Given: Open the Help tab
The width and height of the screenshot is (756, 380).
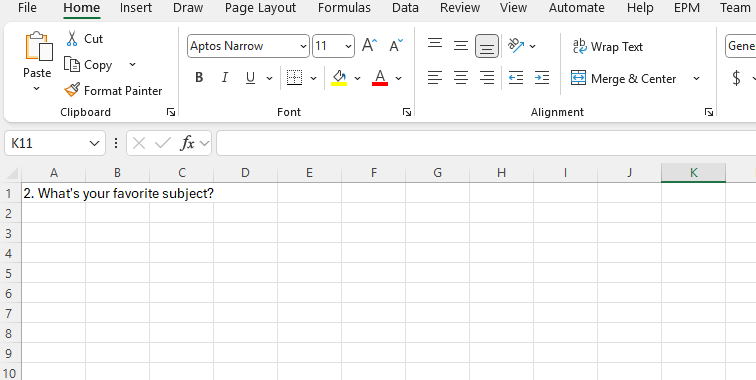Looking at the screenshot, I should coord(640,8).
